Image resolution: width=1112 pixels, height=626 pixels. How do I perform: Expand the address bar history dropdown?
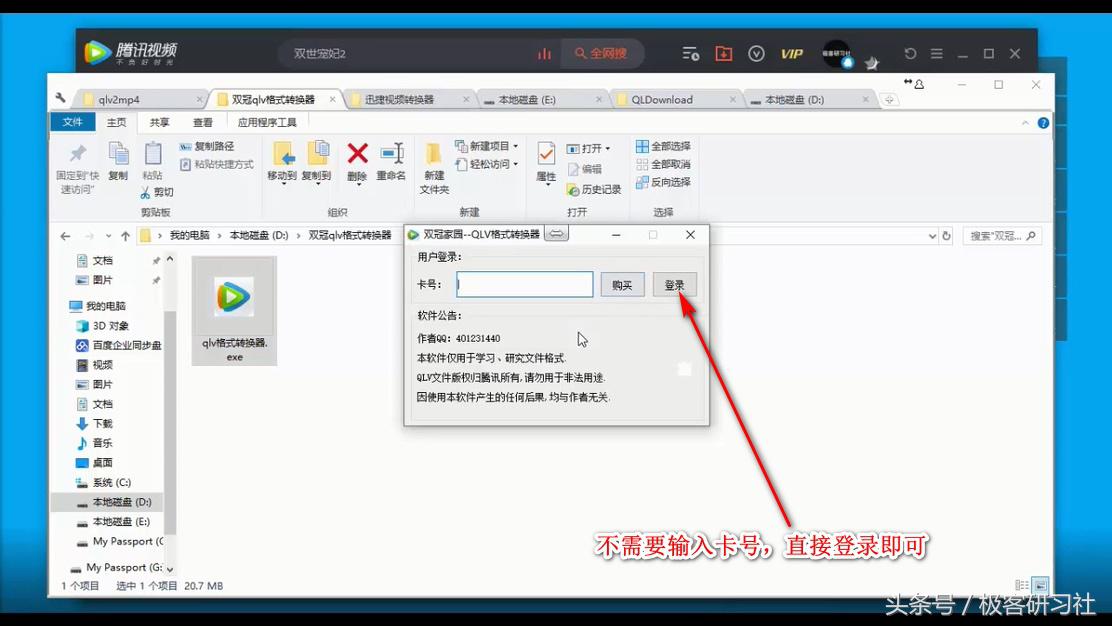[x=932, y=236]
